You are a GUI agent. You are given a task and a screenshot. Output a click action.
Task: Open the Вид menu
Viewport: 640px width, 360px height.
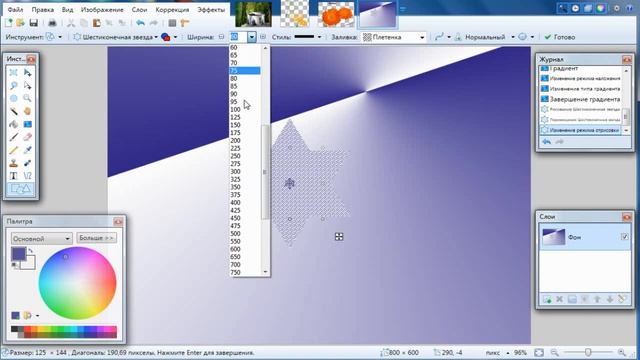point(67,9)
